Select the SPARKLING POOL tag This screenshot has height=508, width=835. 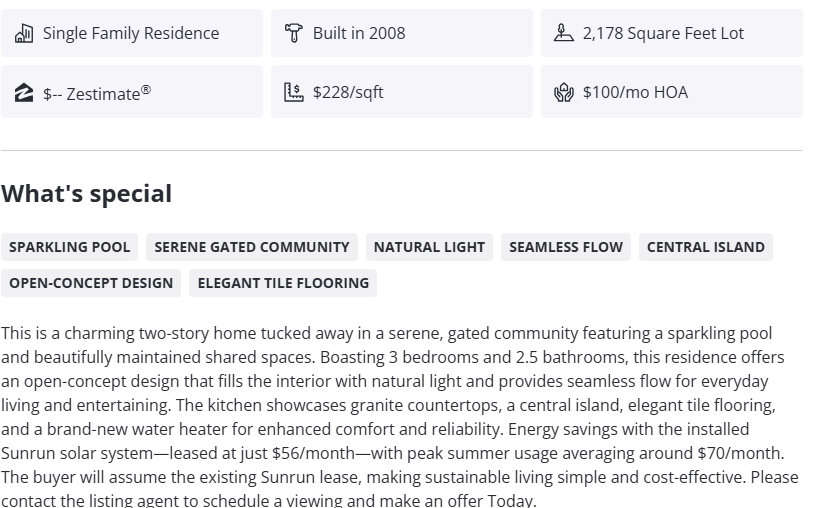[70, 247]
